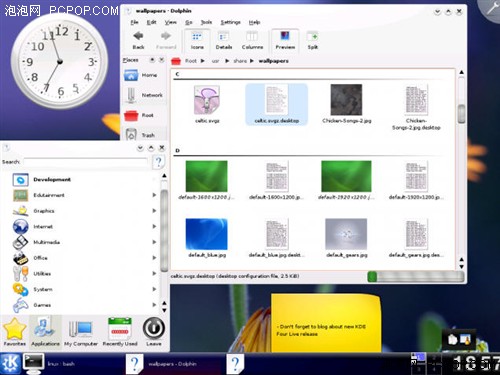Click the yellow sticky note widget
This screenshot has height=375, width=500.
(x=326, y=323)
